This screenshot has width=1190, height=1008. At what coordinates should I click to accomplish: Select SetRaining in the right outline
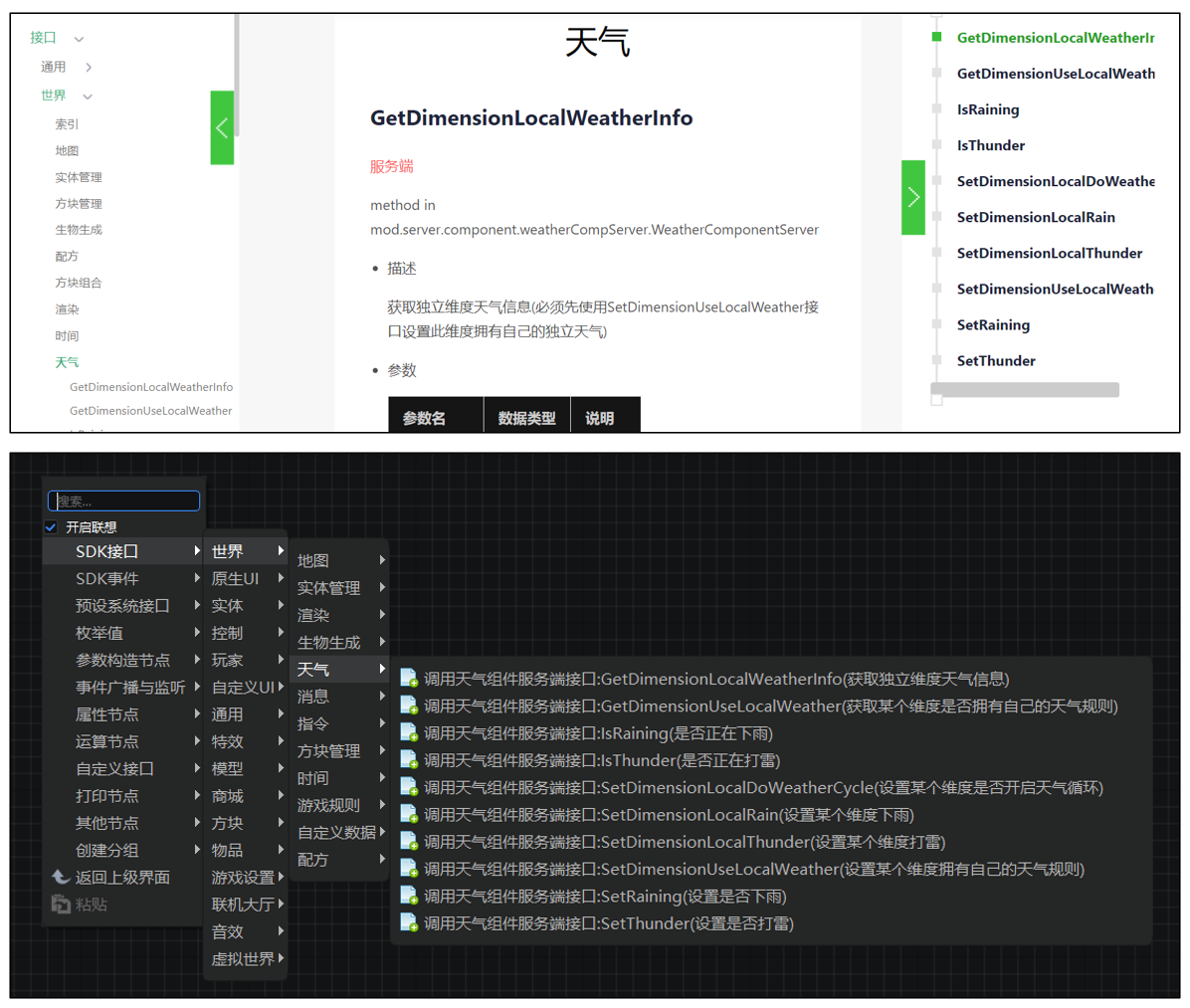(993, 324)
